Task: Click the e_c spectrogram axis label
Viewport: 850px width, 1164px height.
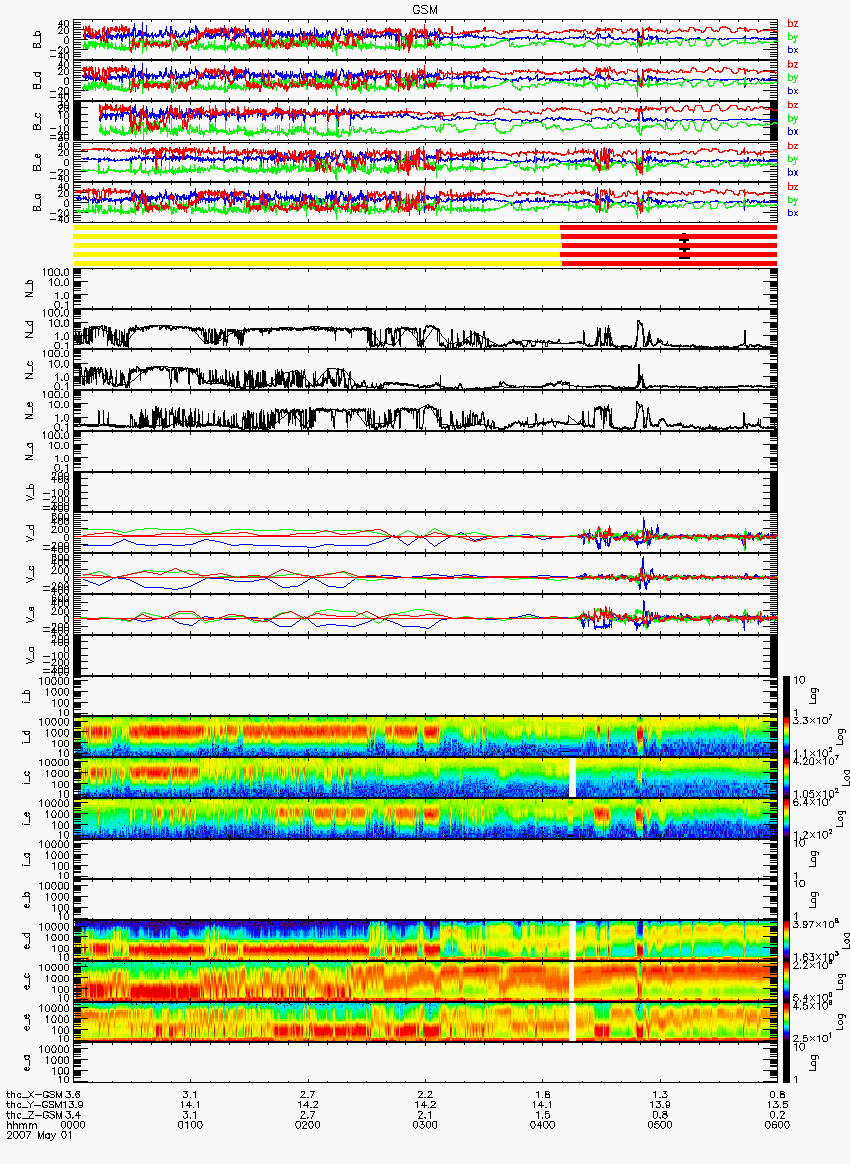Action: [28, 982]
